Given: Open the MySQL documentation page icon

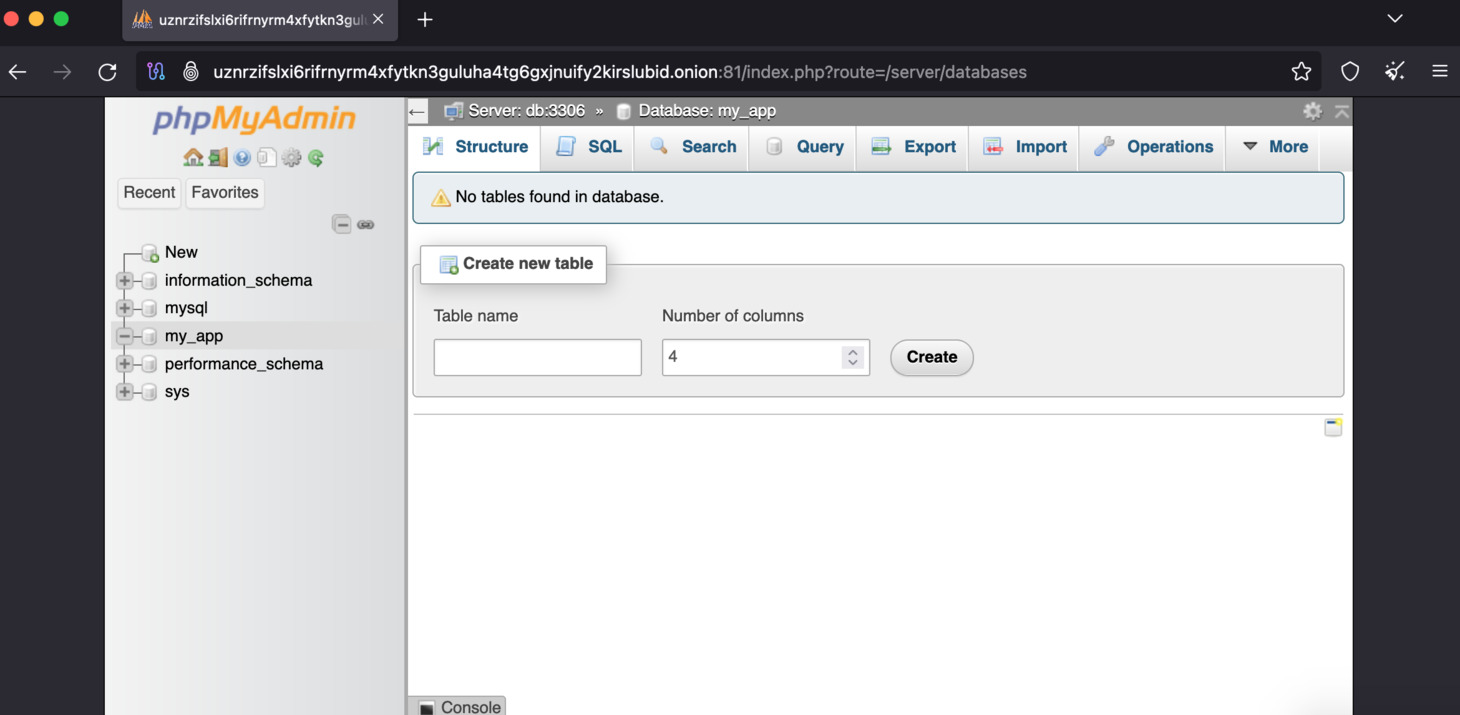Looking at the screenshot, I should point(266,157).
